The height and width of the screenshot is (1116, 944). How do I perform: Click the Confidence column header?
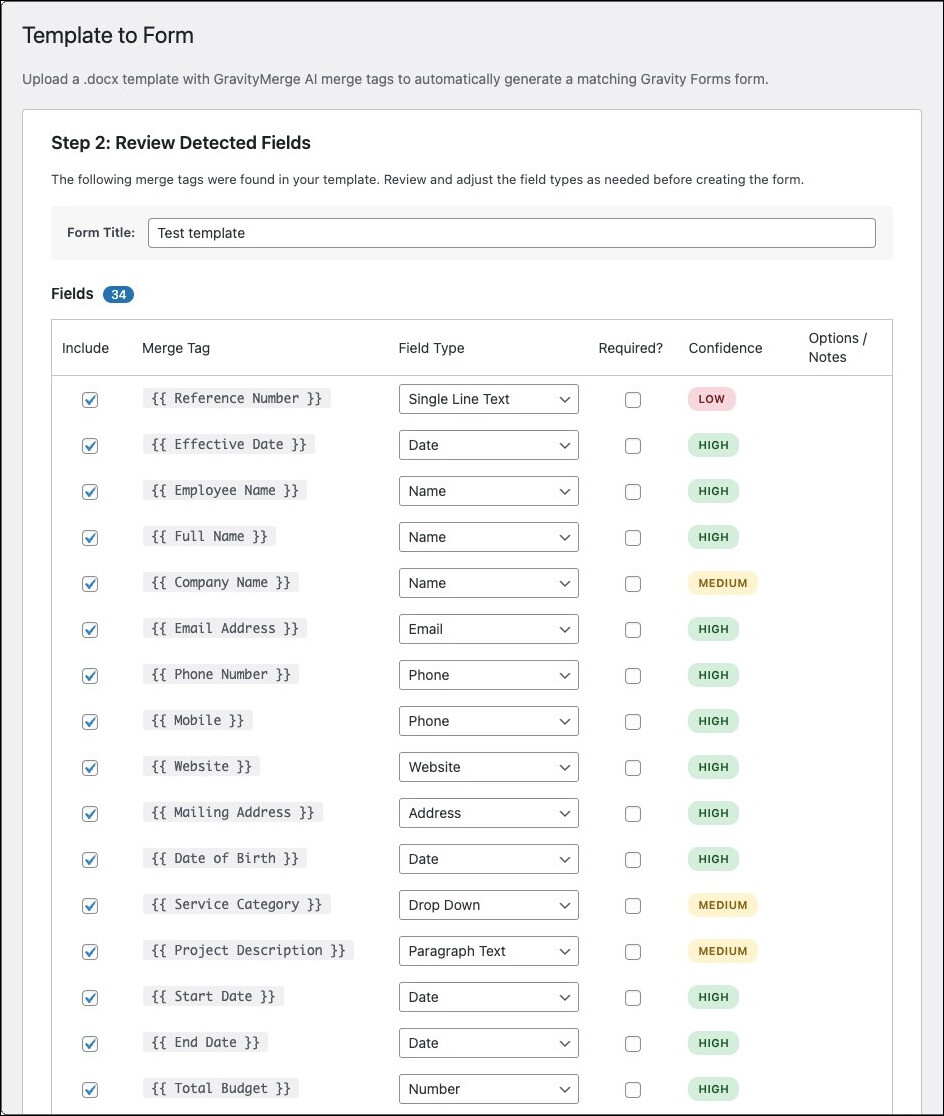tap(725, 348)
